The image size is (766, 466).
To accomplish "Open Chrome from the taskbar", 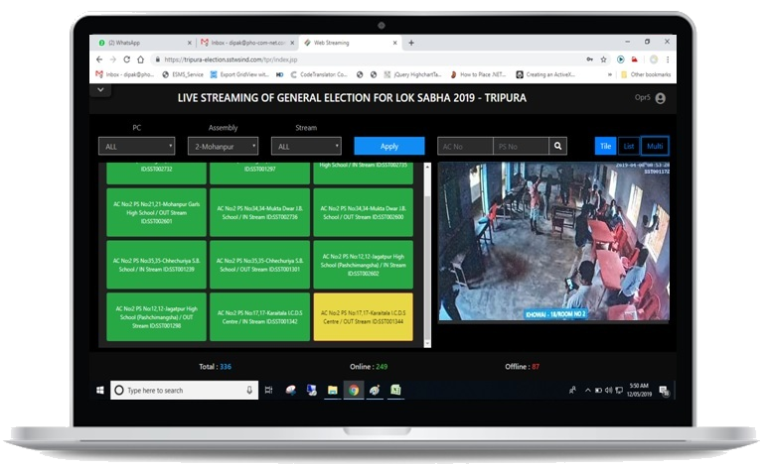I will tap(353, 390).
